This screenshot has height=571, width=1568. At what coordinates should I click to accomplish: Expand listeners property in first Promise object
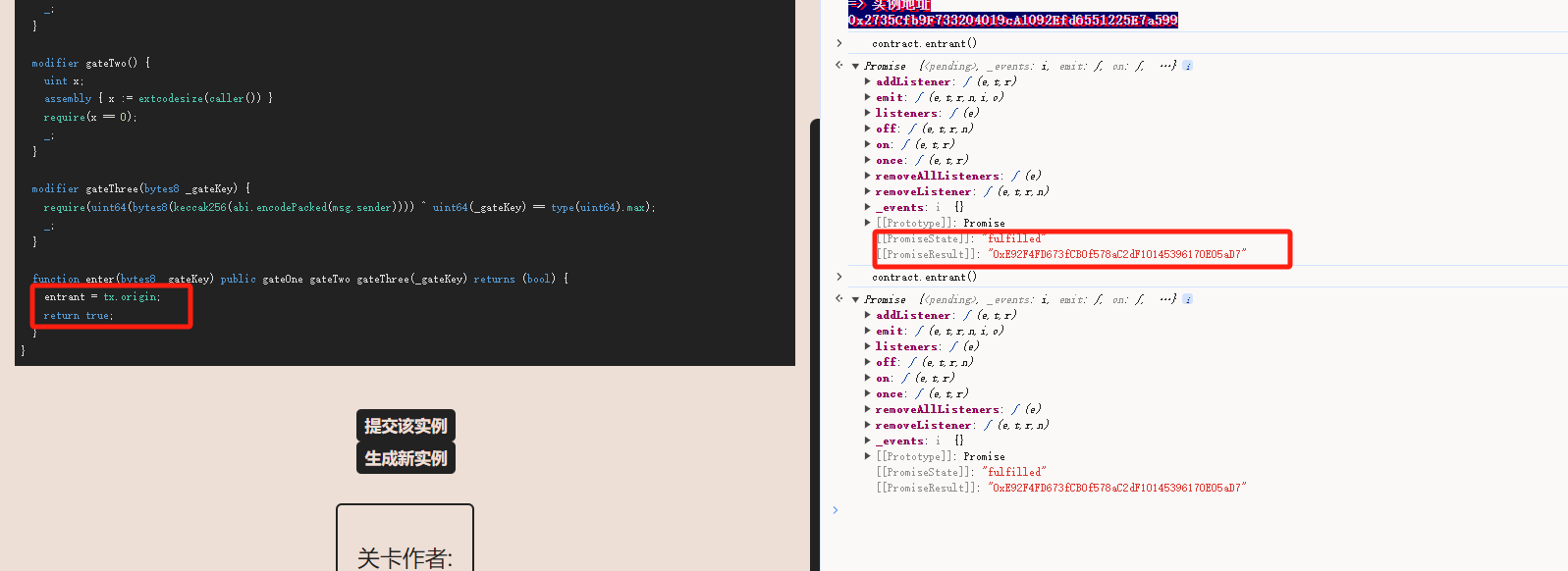[x=868, y=113]
